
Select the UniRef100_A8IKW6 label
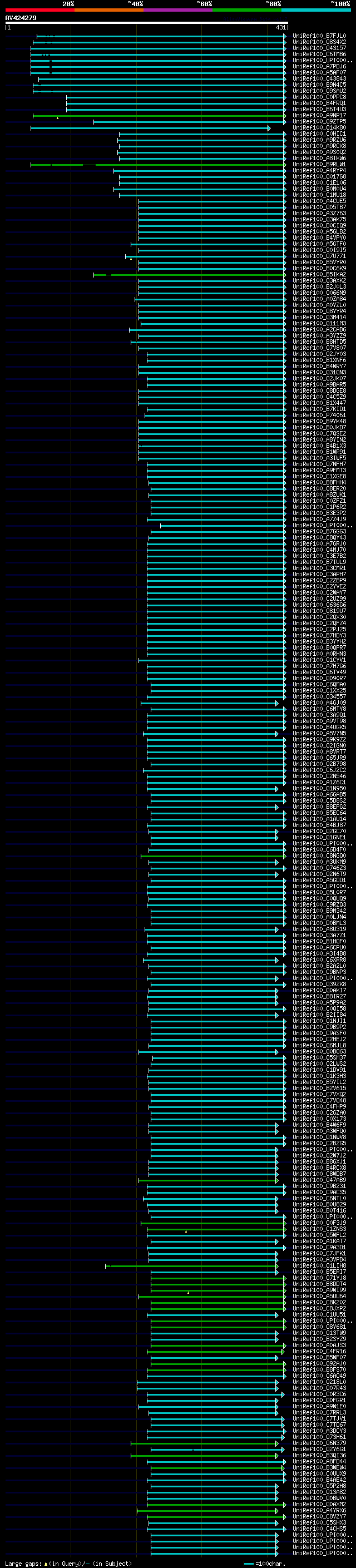[x=319, y=159]
